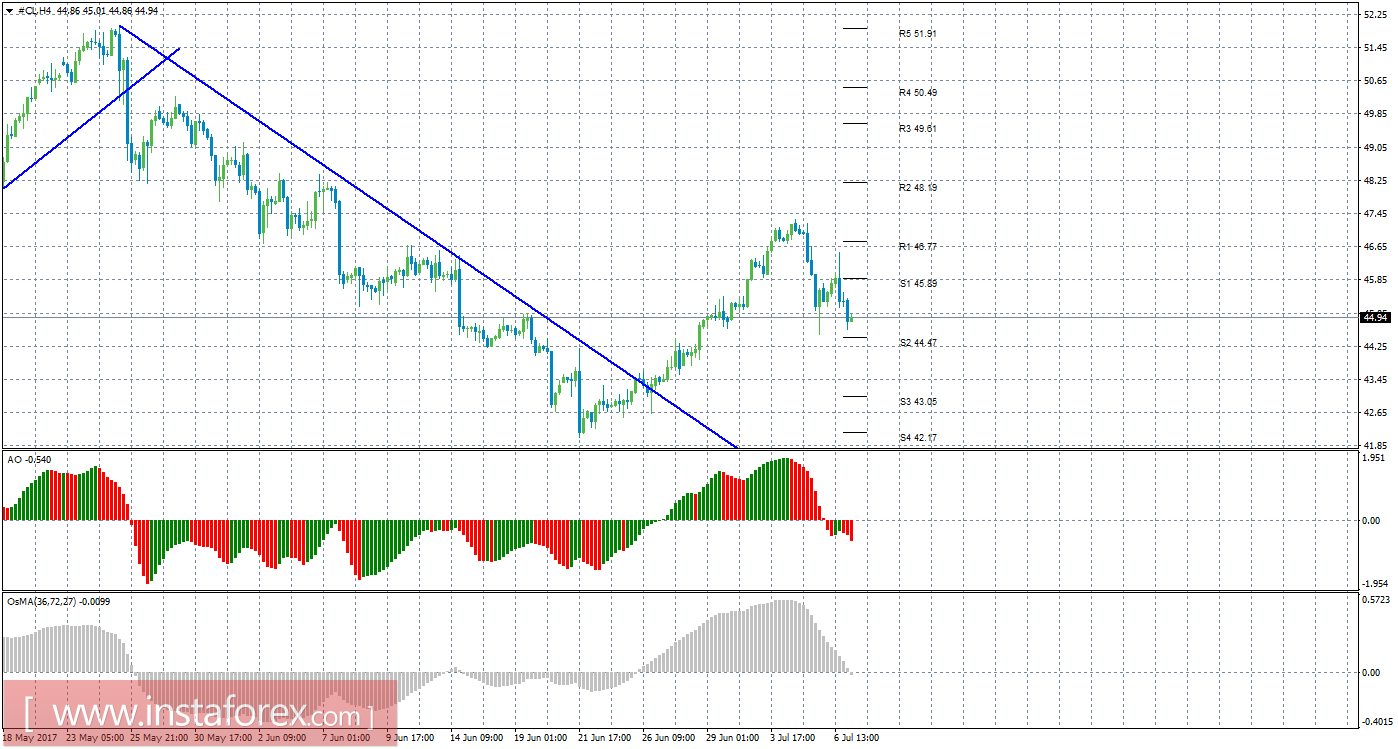Click 0.00 on the OsMA scale
The height and width of the screenshot is (749, 1398).
click(x=1373, y=672)
